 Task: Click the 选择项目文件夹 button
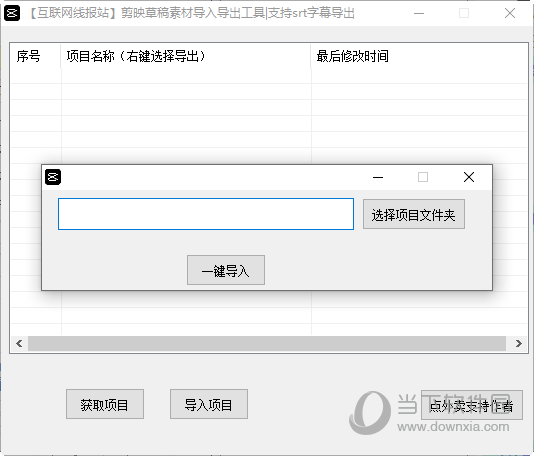(414, 214)
